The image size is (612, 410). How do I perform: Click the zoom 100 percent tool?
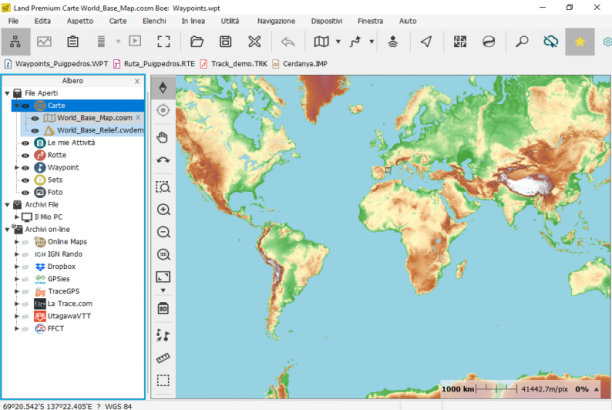coord(163,255)
